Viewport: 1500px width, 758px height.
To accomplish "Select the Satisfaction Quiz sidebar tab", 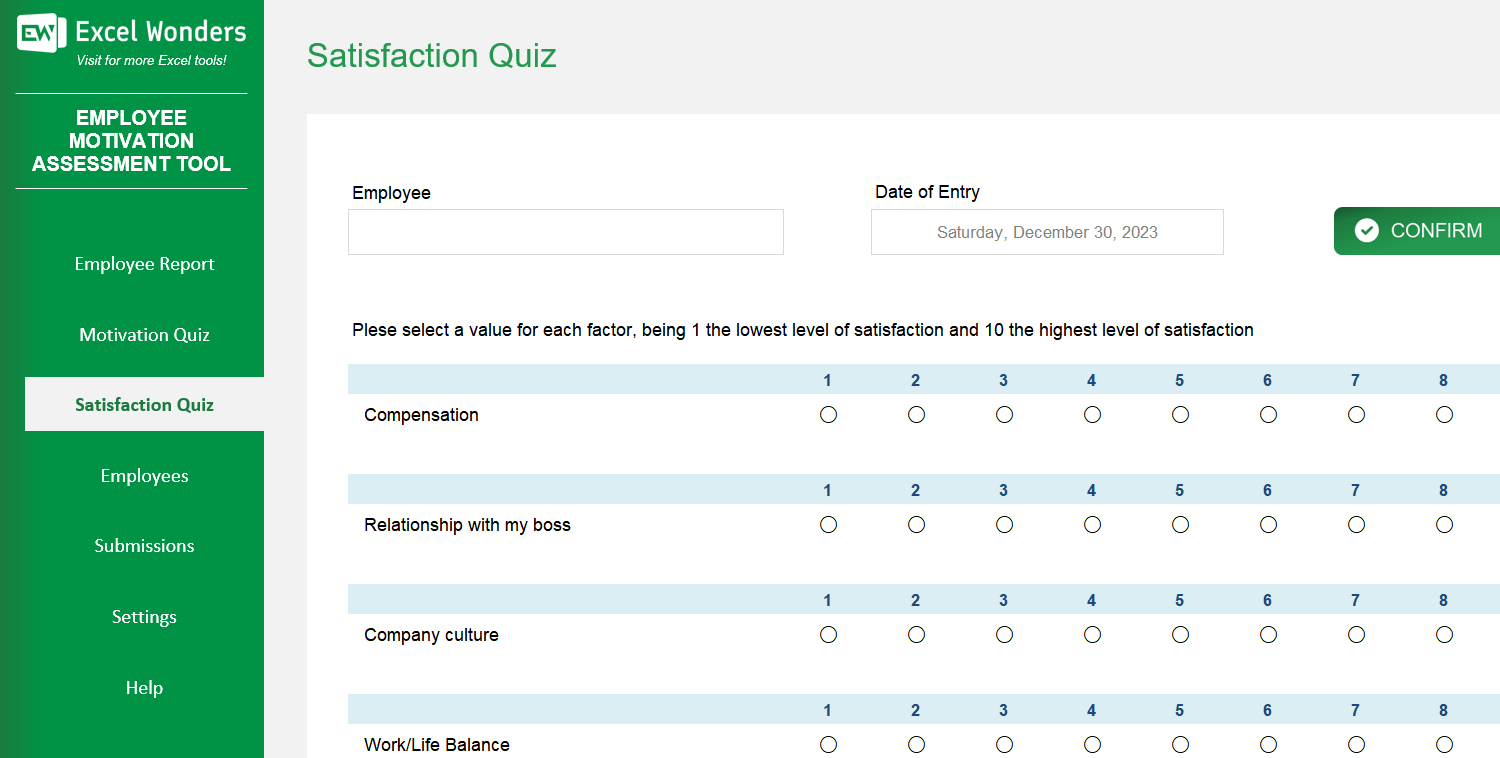I will (x=144, y=404).
